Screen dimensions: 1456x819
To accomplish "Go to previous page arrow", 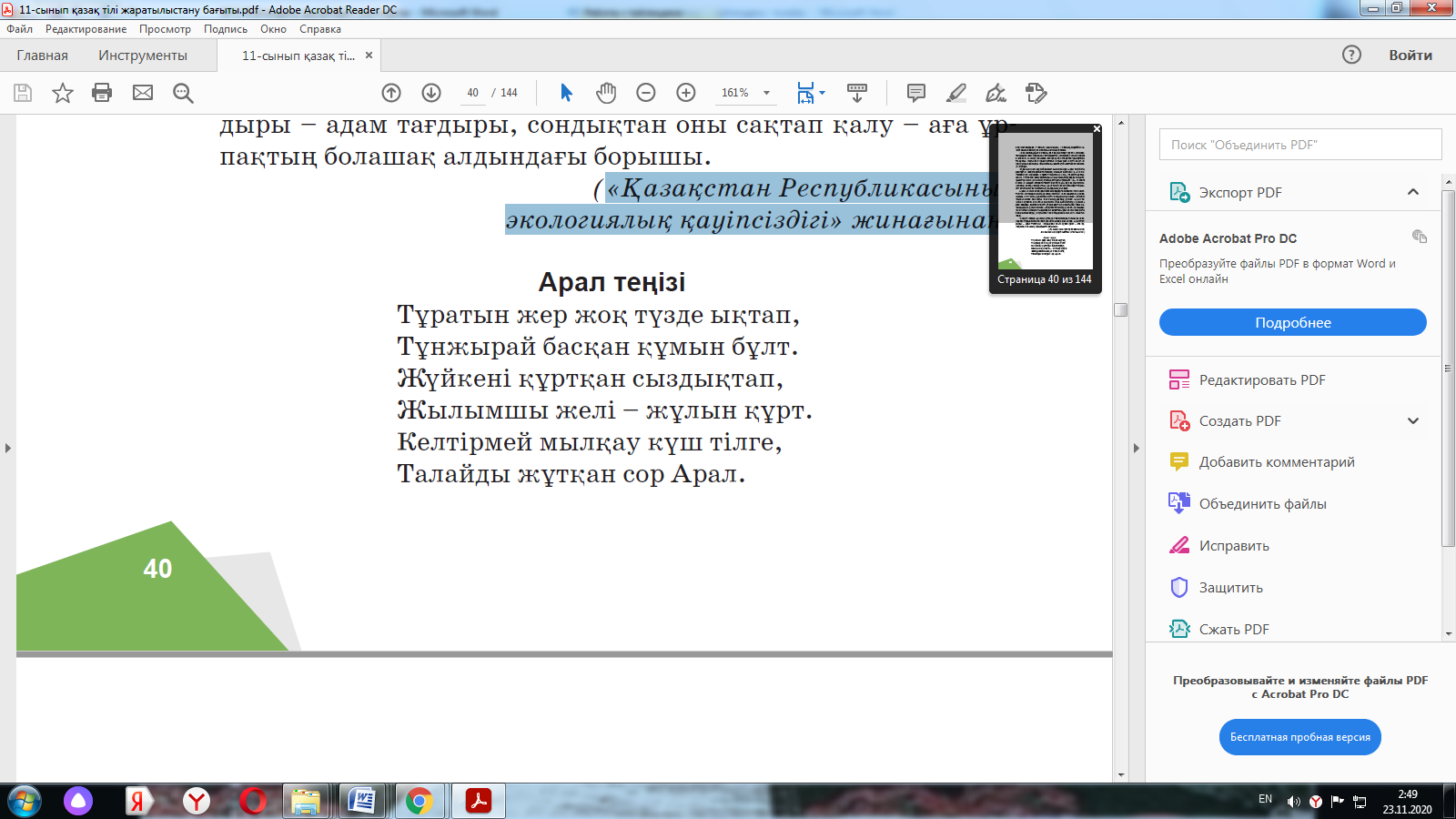I will point(391,93).
